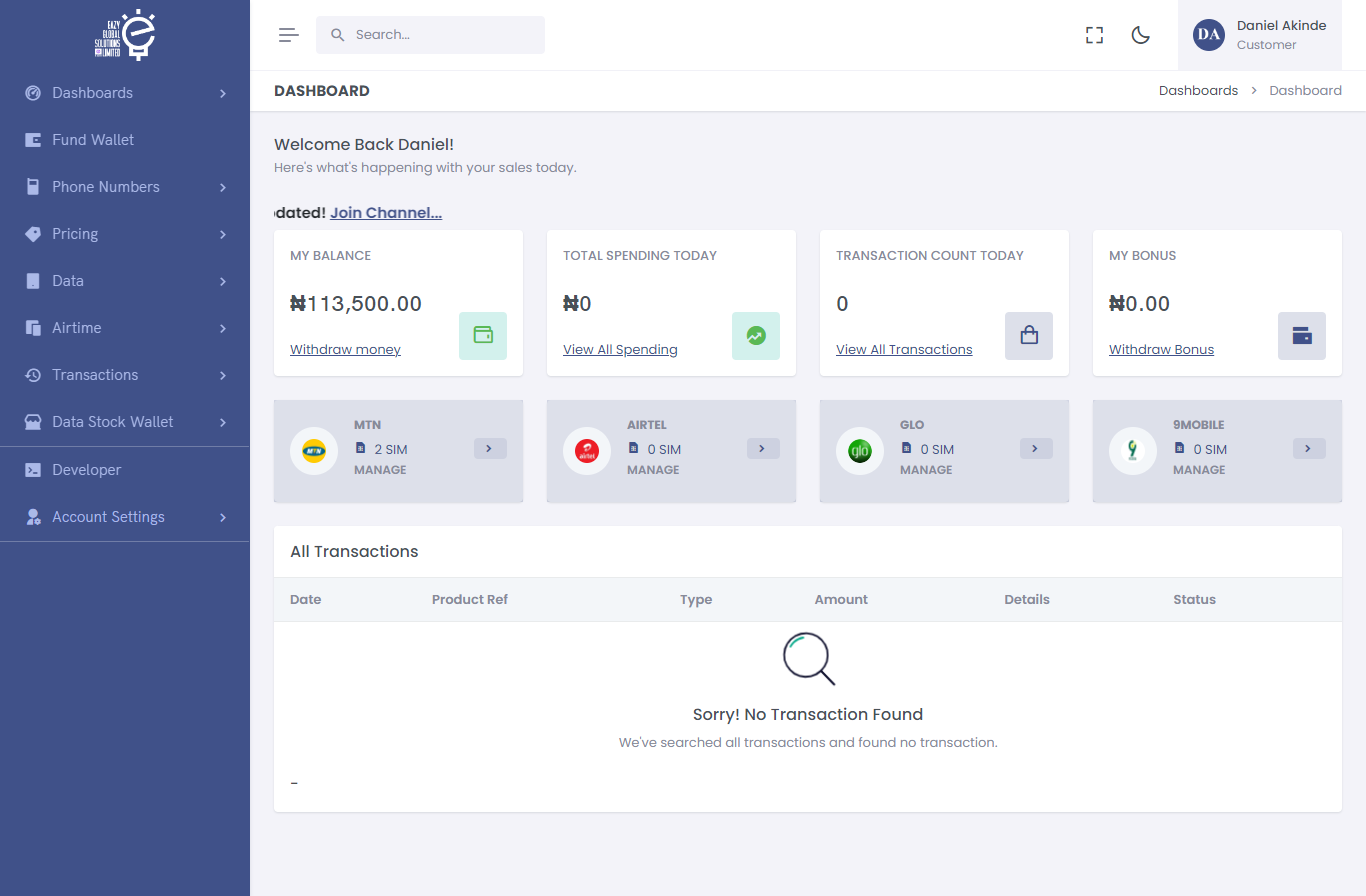Viewport: 1366px width, 896px height.
Task: Open Fund Wallet from sidebar
Action: coord(93,140)
